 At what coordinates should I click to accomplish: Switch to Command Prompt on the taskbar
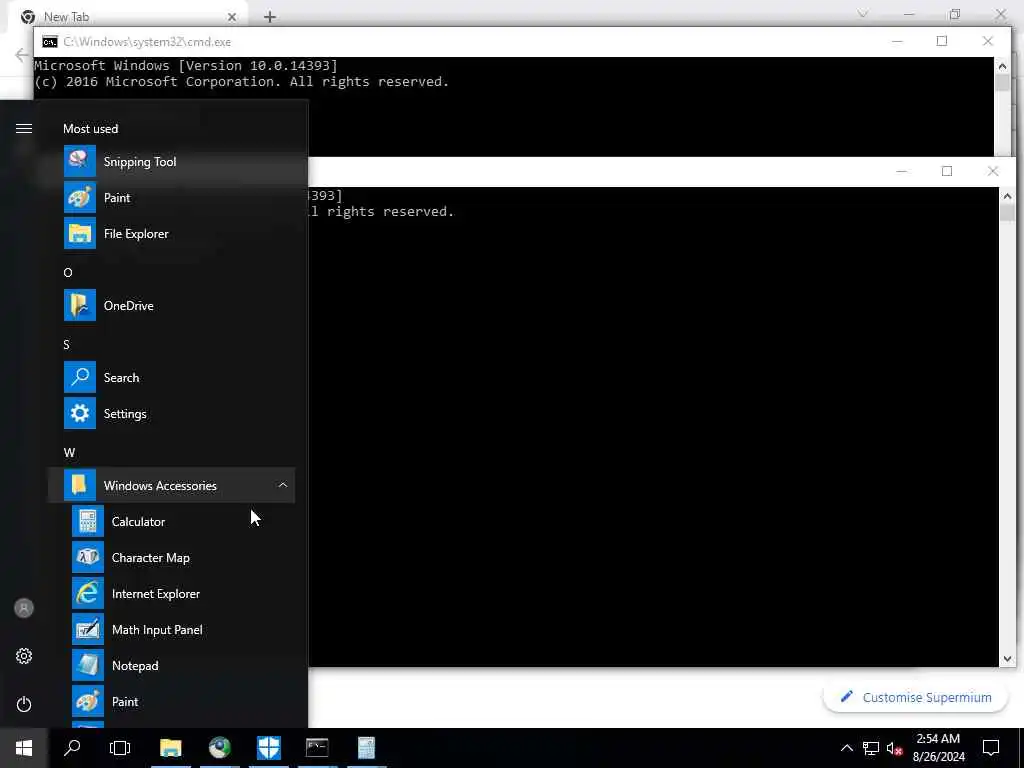tap(317, 748)
